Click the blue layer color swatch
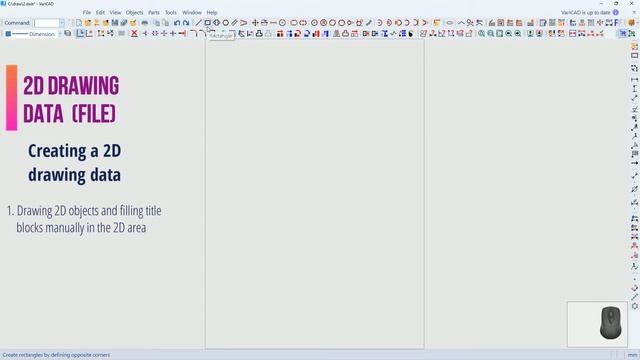640x360 pixels. (x=8, y=34)
